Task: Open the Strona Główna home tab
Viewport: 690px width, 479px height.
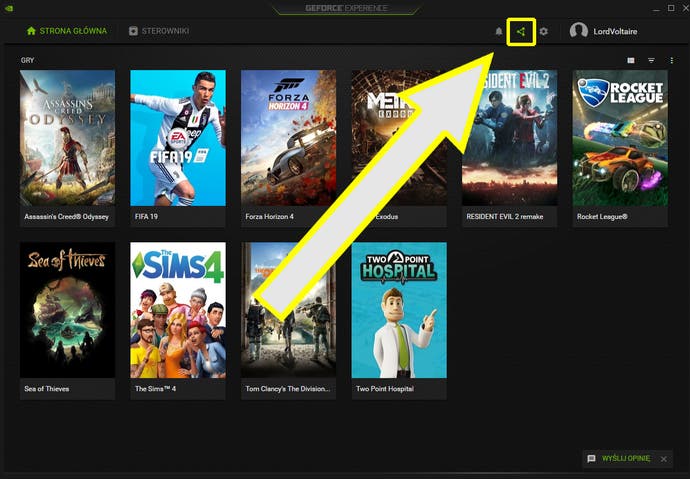Action: (x=66, y=31)
